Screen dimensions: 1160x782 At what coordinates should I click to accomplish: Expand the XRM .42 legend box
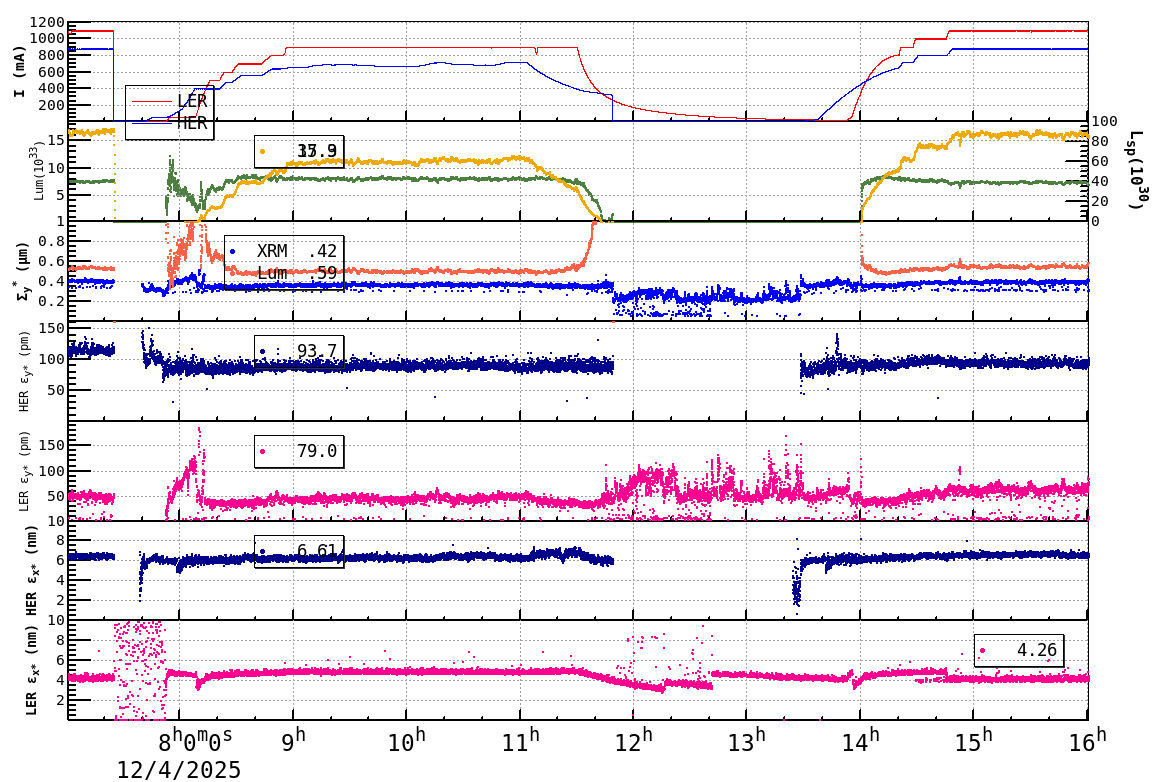pyautogui.click(x=283, y=260)
